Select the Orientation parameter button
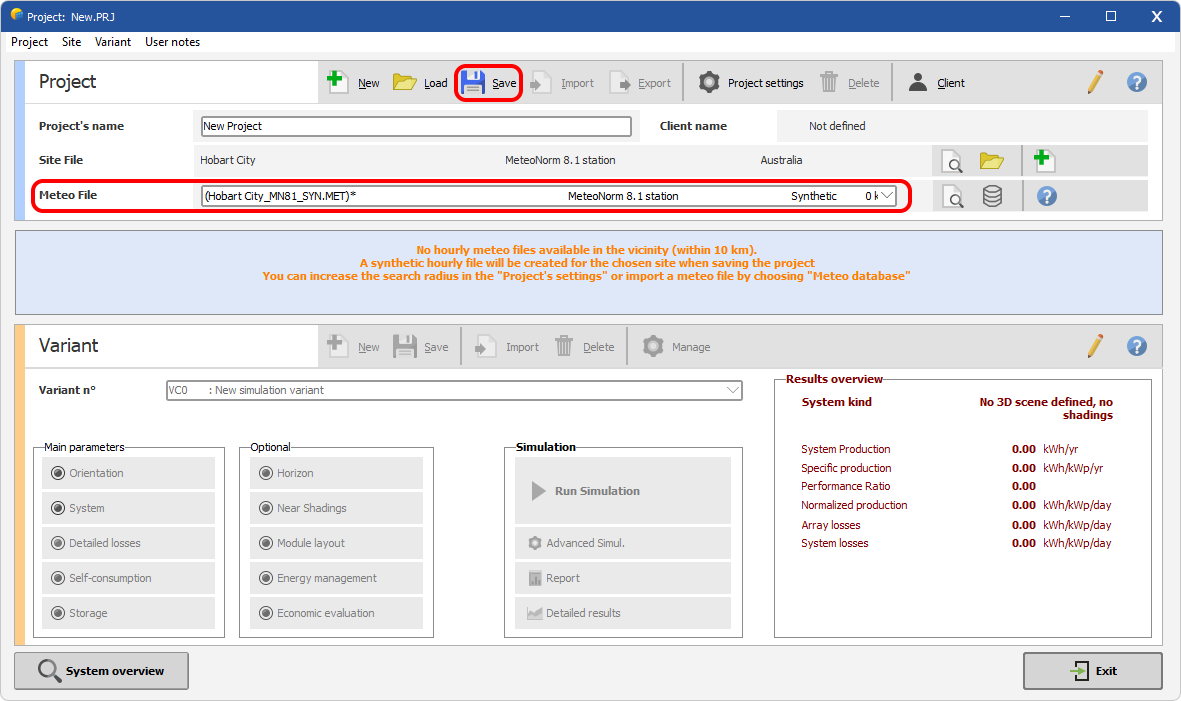 [x=129, y=473]
